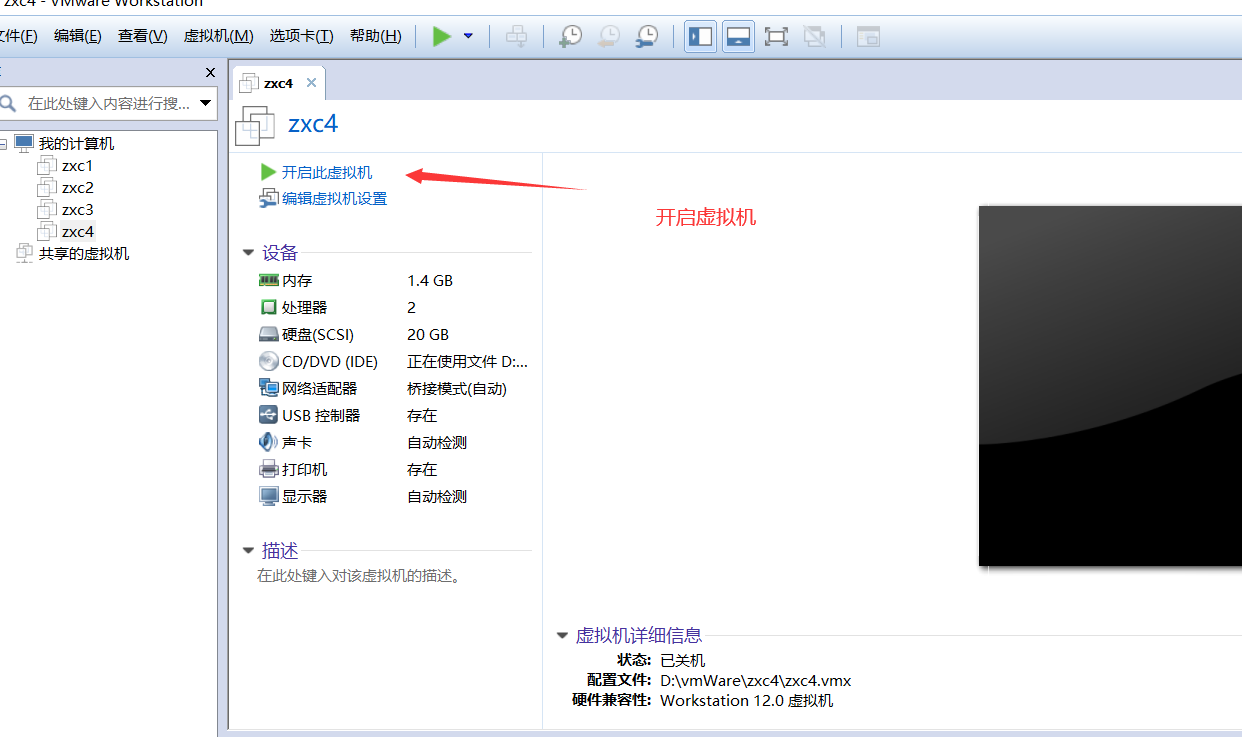
Task: Take a snapshot of this virtual machine
Action: [x=570, y=37]
